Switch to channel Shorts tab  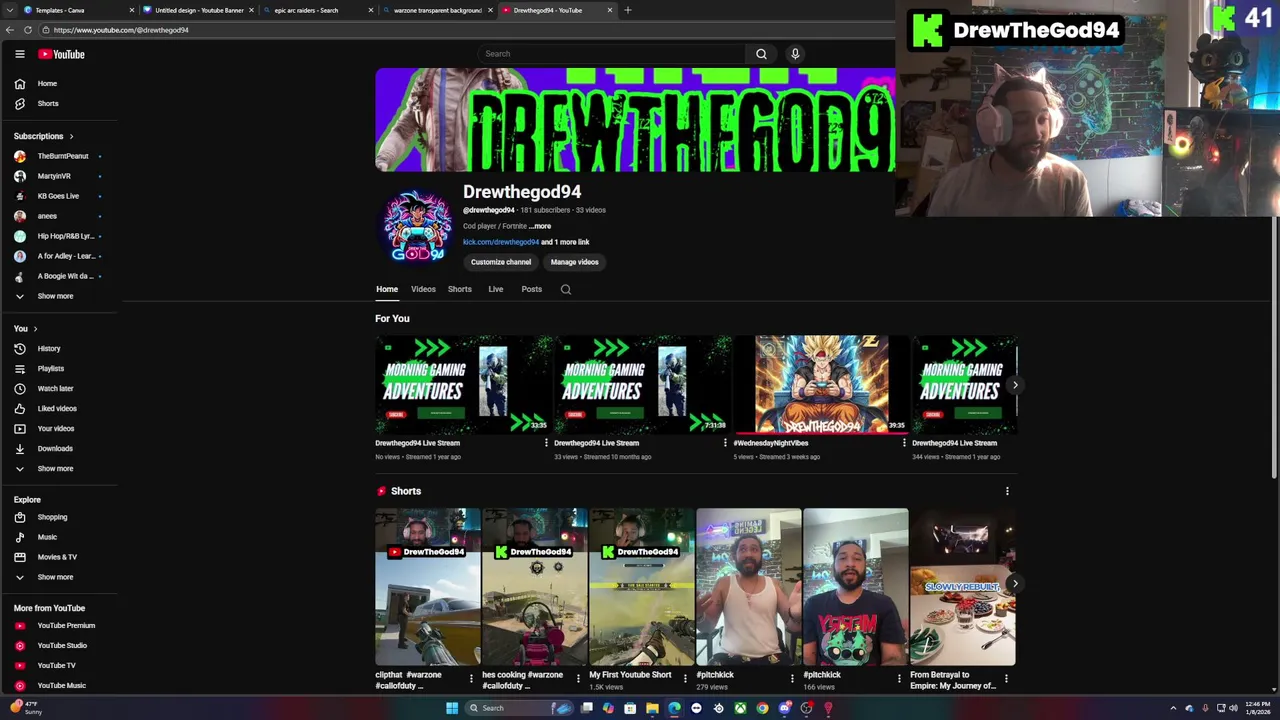(x=459, y=290)
